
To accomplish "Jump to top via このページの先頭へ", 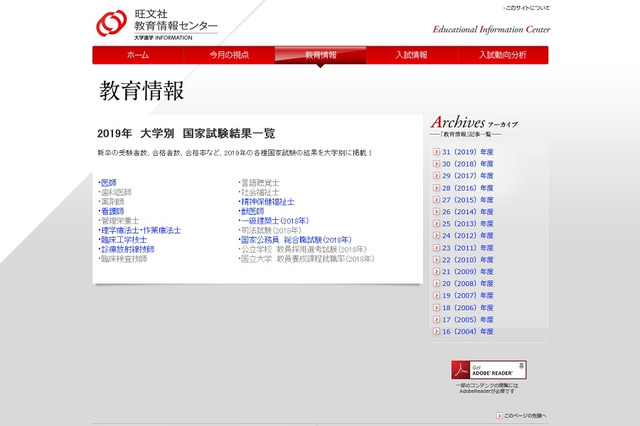I will coord(525,415).
